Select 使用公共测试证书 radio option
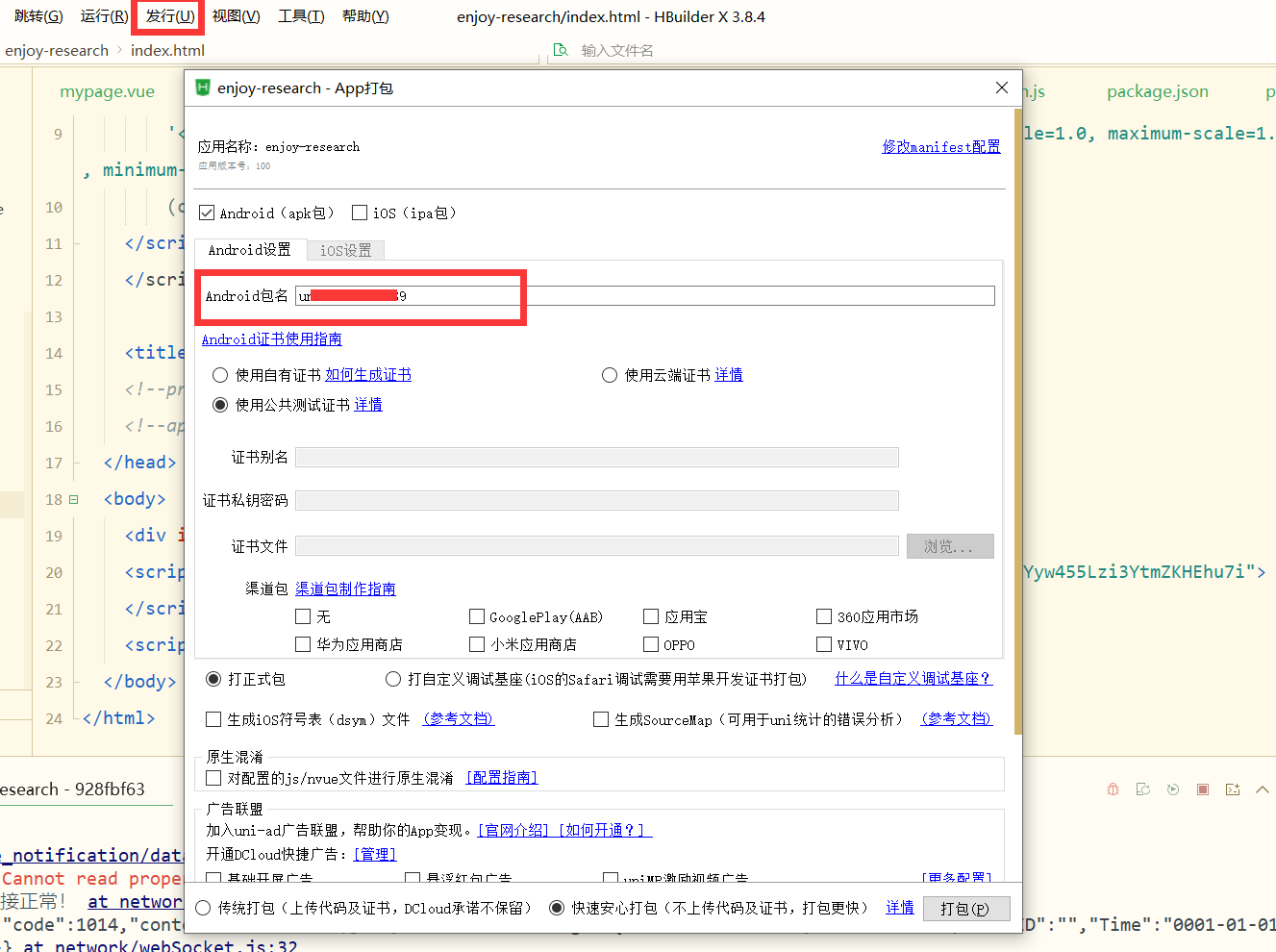This screenshot has height=952, width=1276. (220, 405)
